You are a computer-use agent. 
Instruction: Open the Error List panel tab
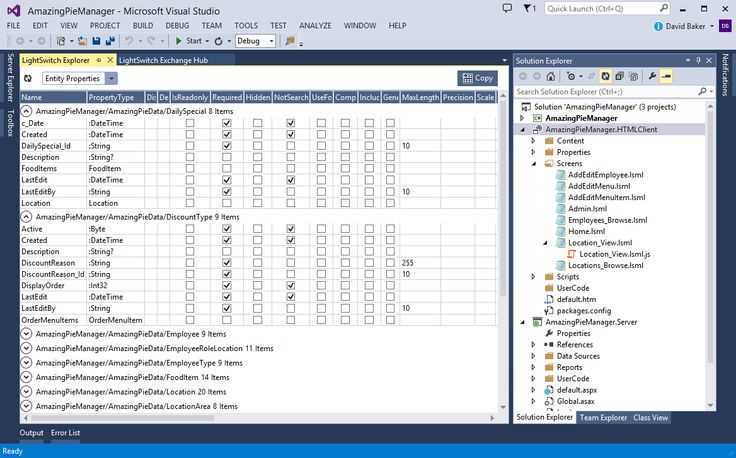(65, 433)
